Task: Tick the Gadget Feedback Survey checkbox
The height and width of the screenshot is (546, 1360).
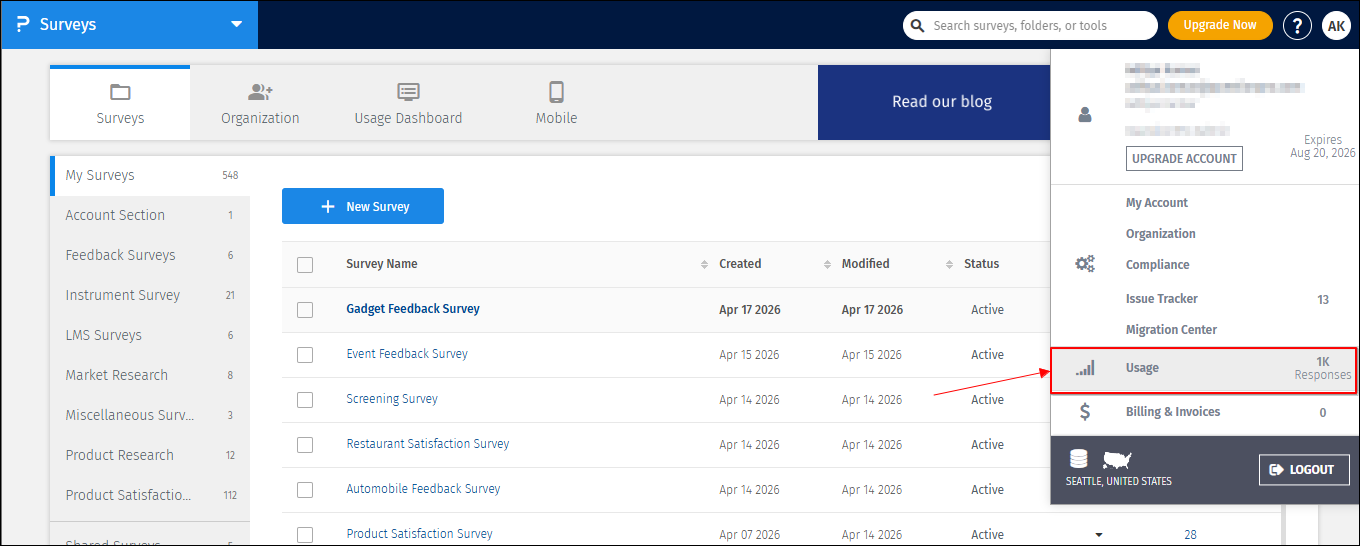Action: (x=305, y=310)
